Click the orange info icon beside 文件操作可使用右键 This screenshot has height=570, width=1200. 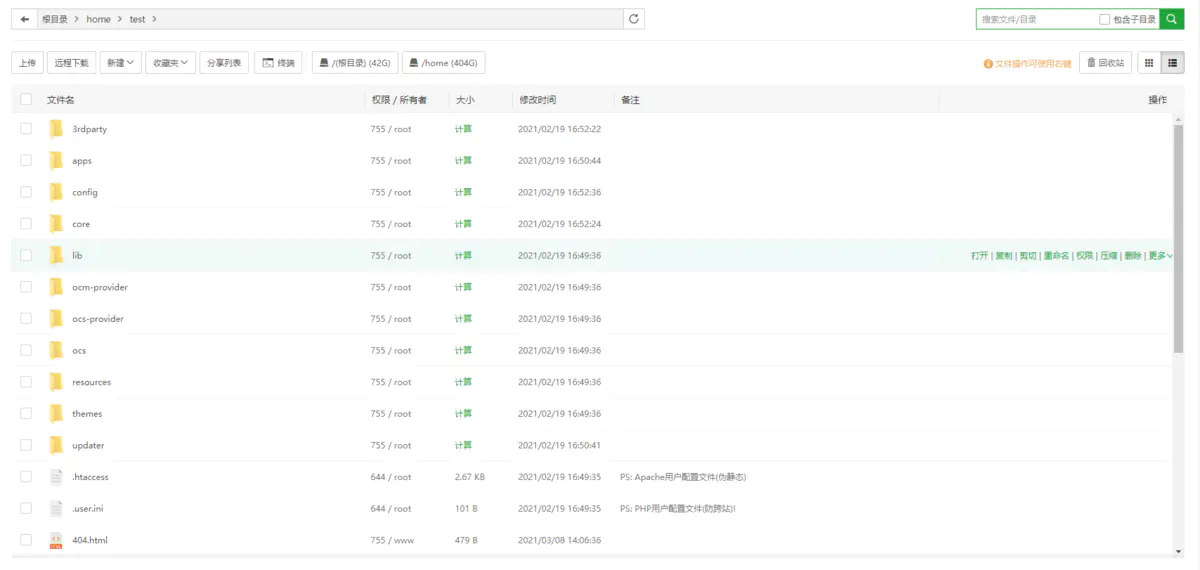coord(988,63)
